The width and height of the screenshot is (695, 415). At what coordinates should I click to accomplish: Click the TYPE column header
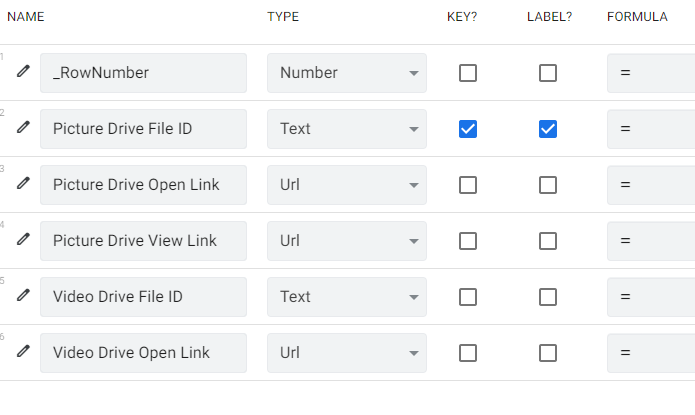(283, 17)
